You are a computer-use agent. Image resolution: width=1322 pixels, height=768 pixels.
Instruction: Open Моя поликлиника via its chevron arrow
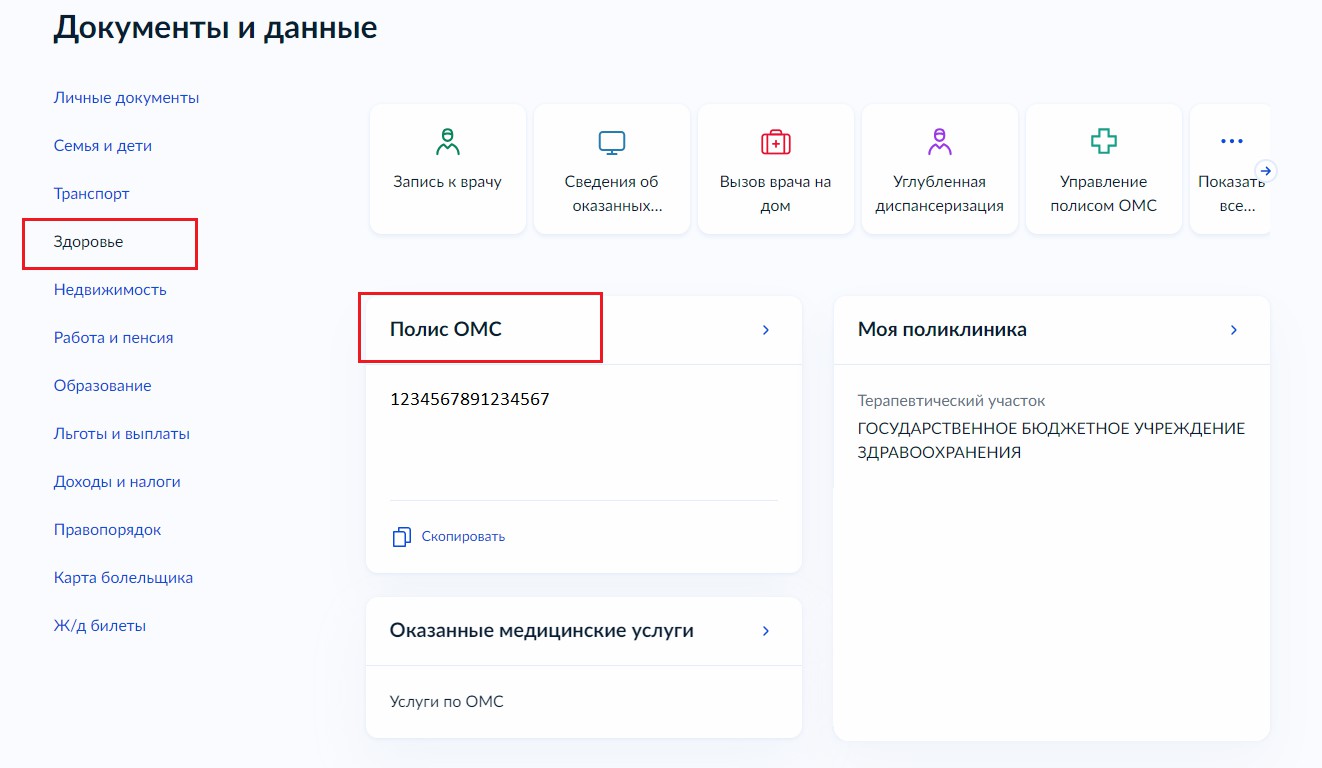point(1234,330)
